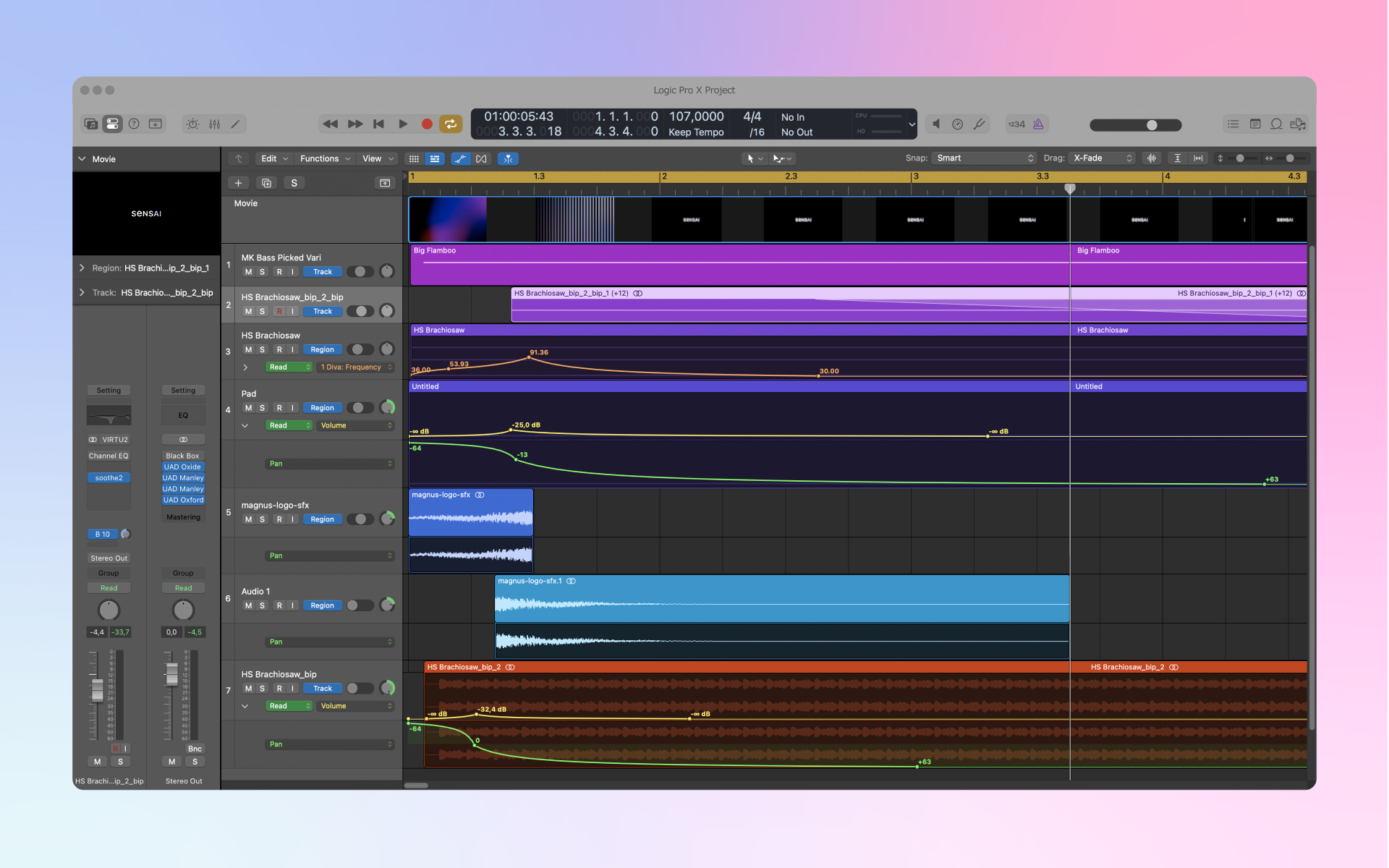
Task: Click the Fast Forward transport button
Action: coord(355,124)
